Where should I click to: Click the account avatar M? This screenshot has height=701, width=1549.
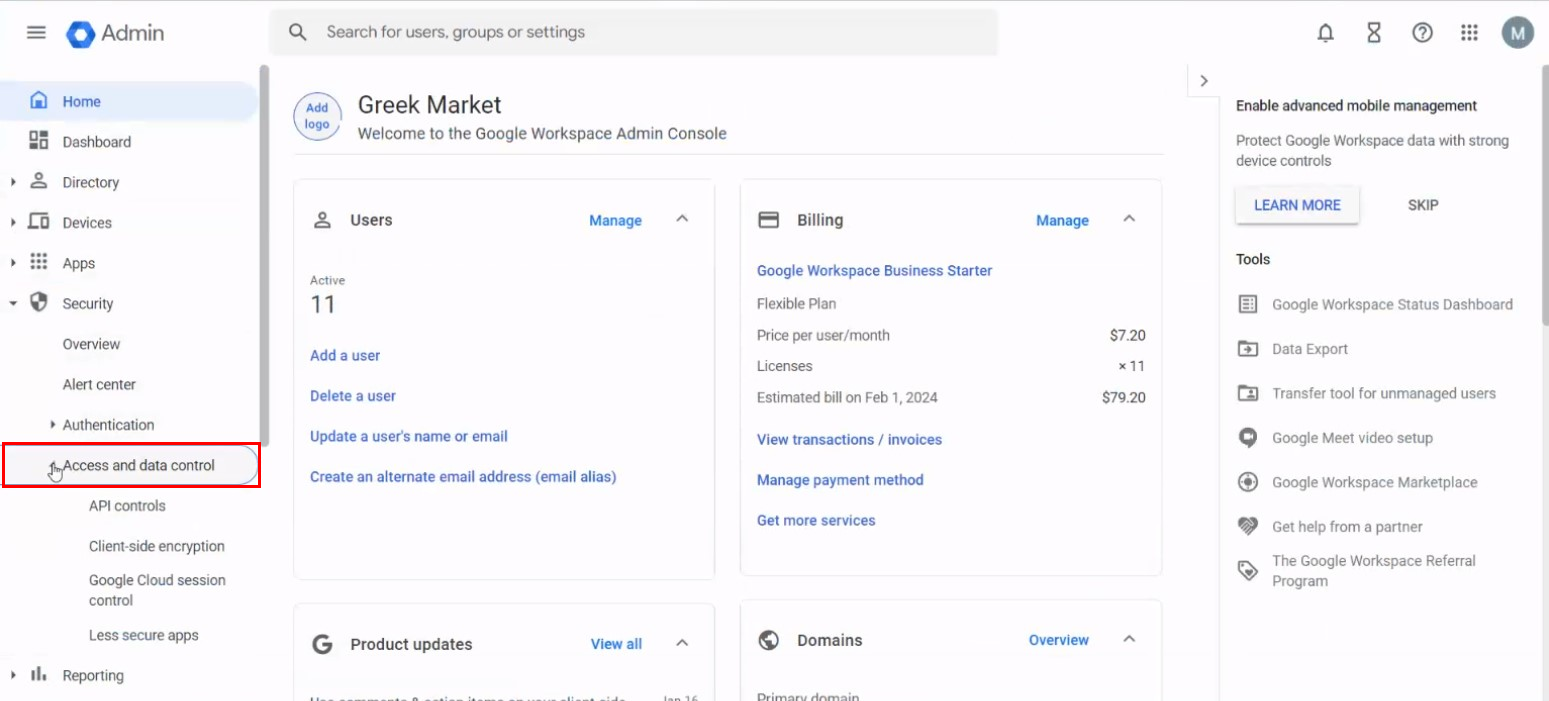[1516, 33]
